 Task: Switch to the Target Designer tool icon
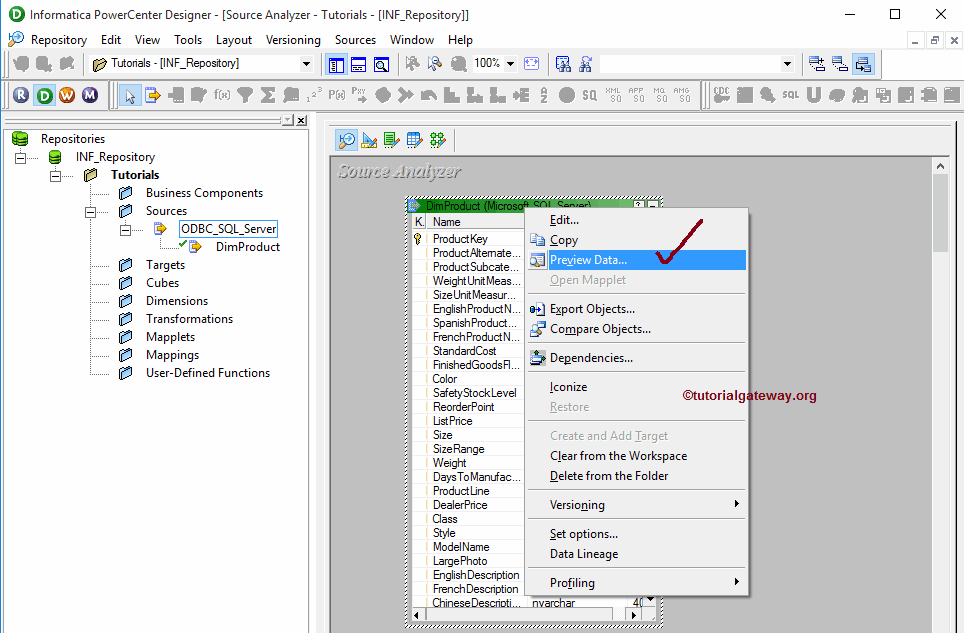369,140
